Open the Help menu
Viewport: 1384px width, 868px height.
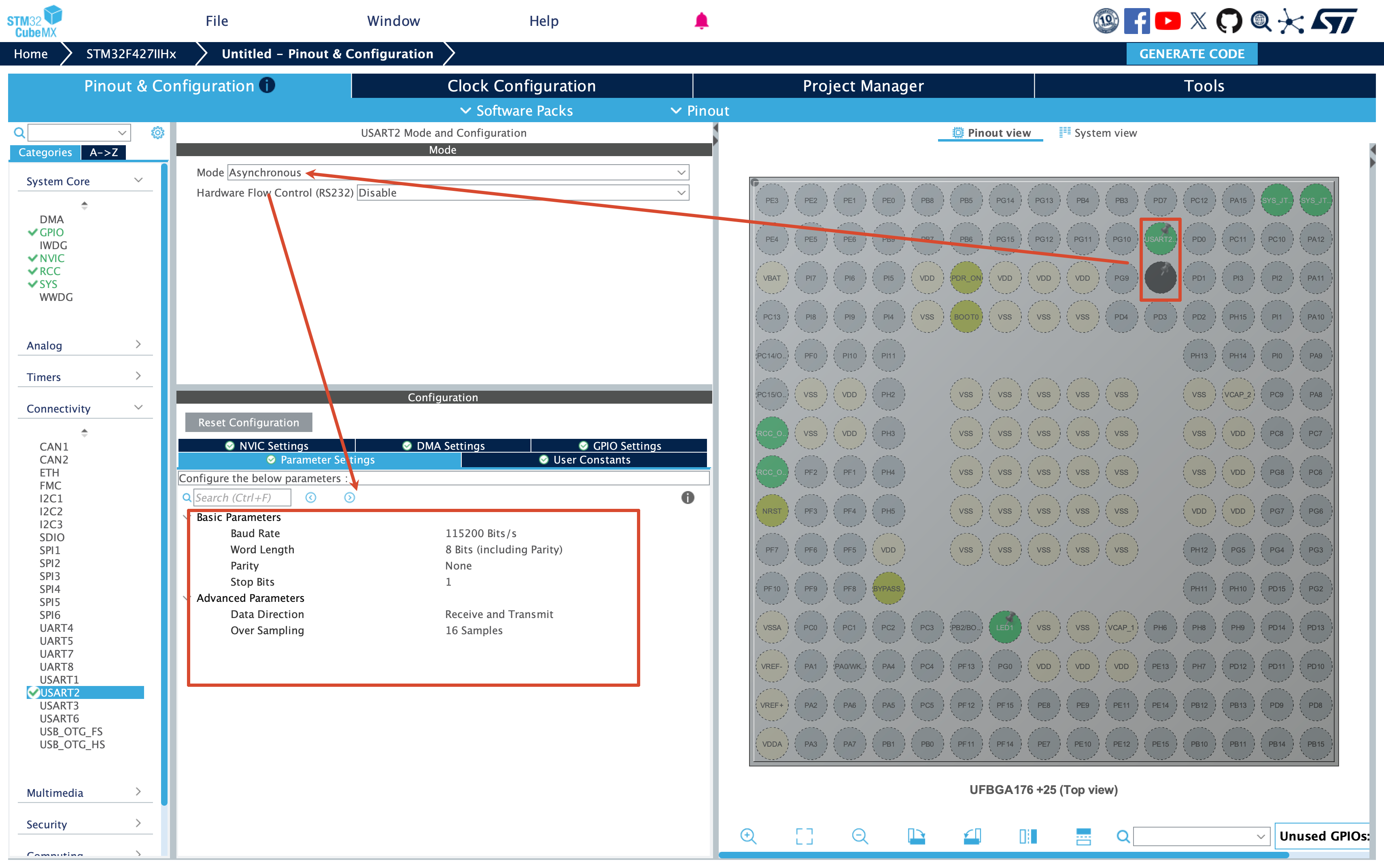tap(544, 21)
